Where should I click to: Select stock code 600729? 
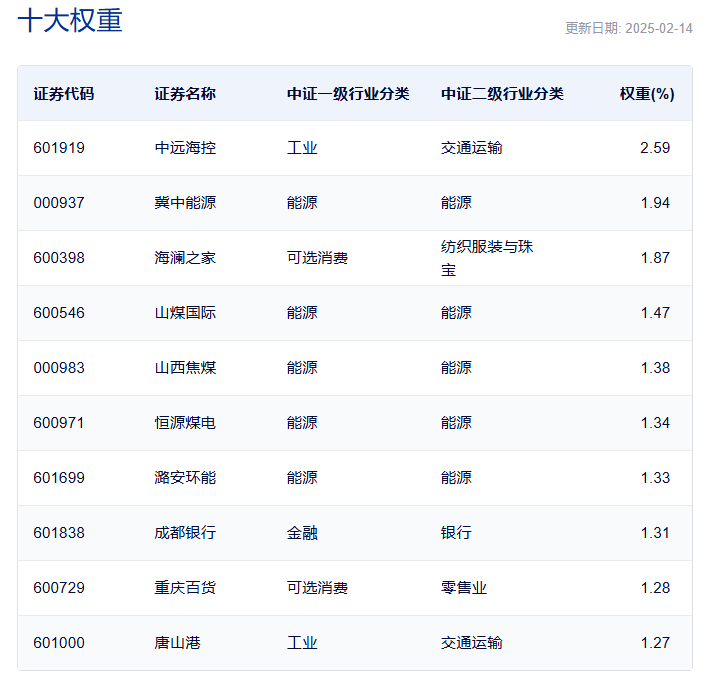59,588
